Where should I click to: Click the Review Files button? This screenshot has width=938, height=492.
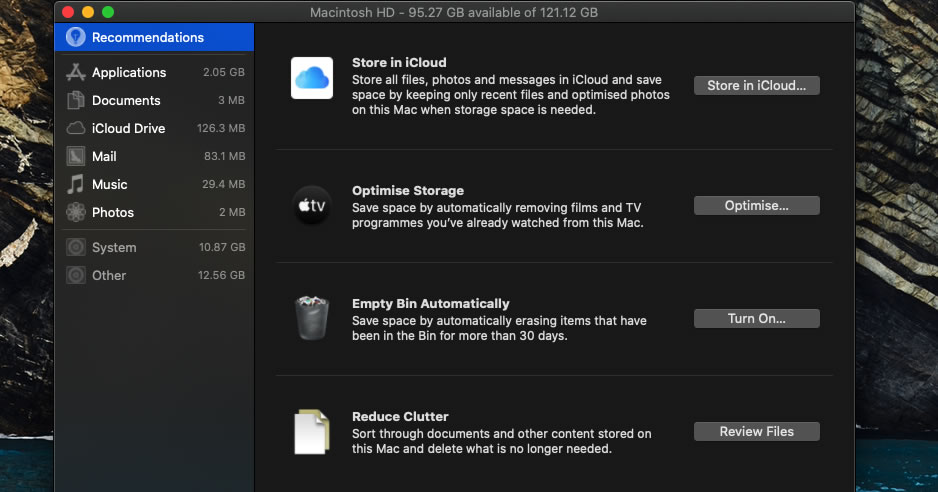[756, 432]
